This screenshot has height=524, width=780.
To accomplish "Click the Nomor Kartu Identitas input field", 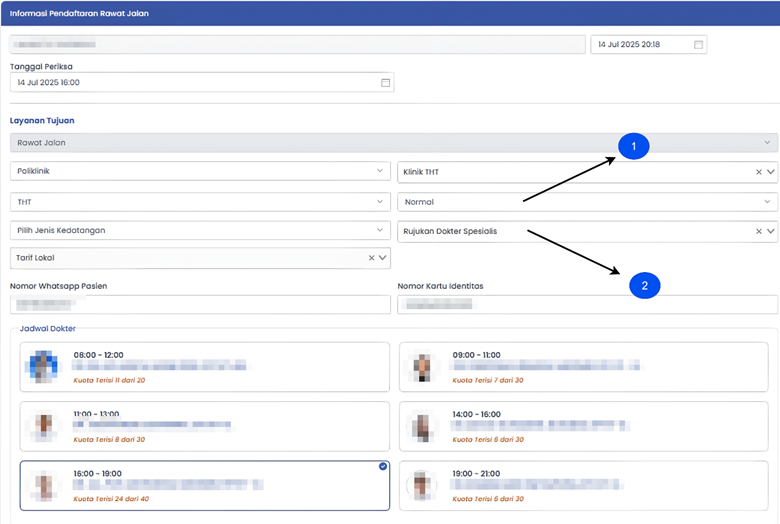I will point(587,304).
